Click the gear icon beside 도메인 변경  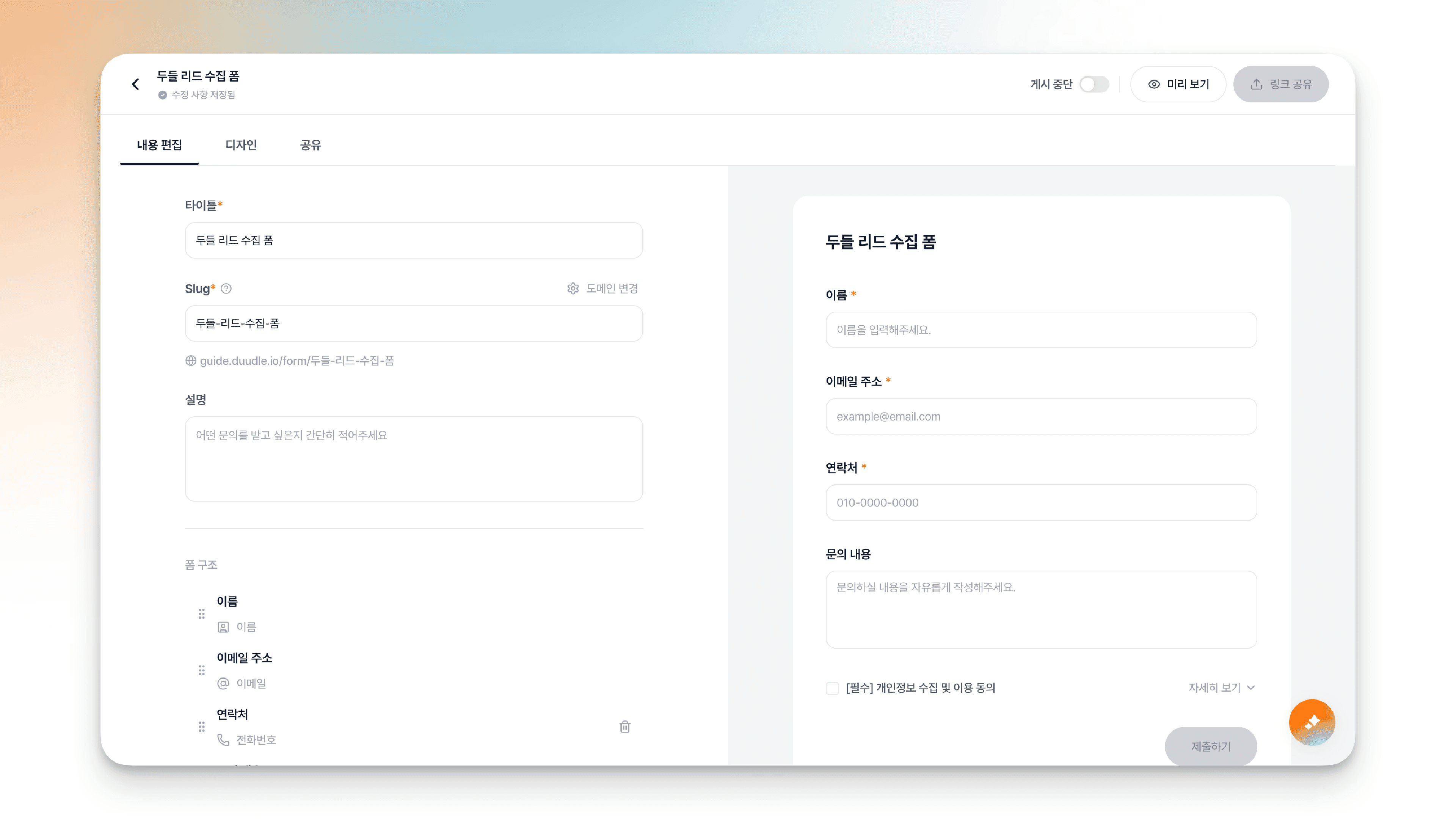[x=573, y=288]
